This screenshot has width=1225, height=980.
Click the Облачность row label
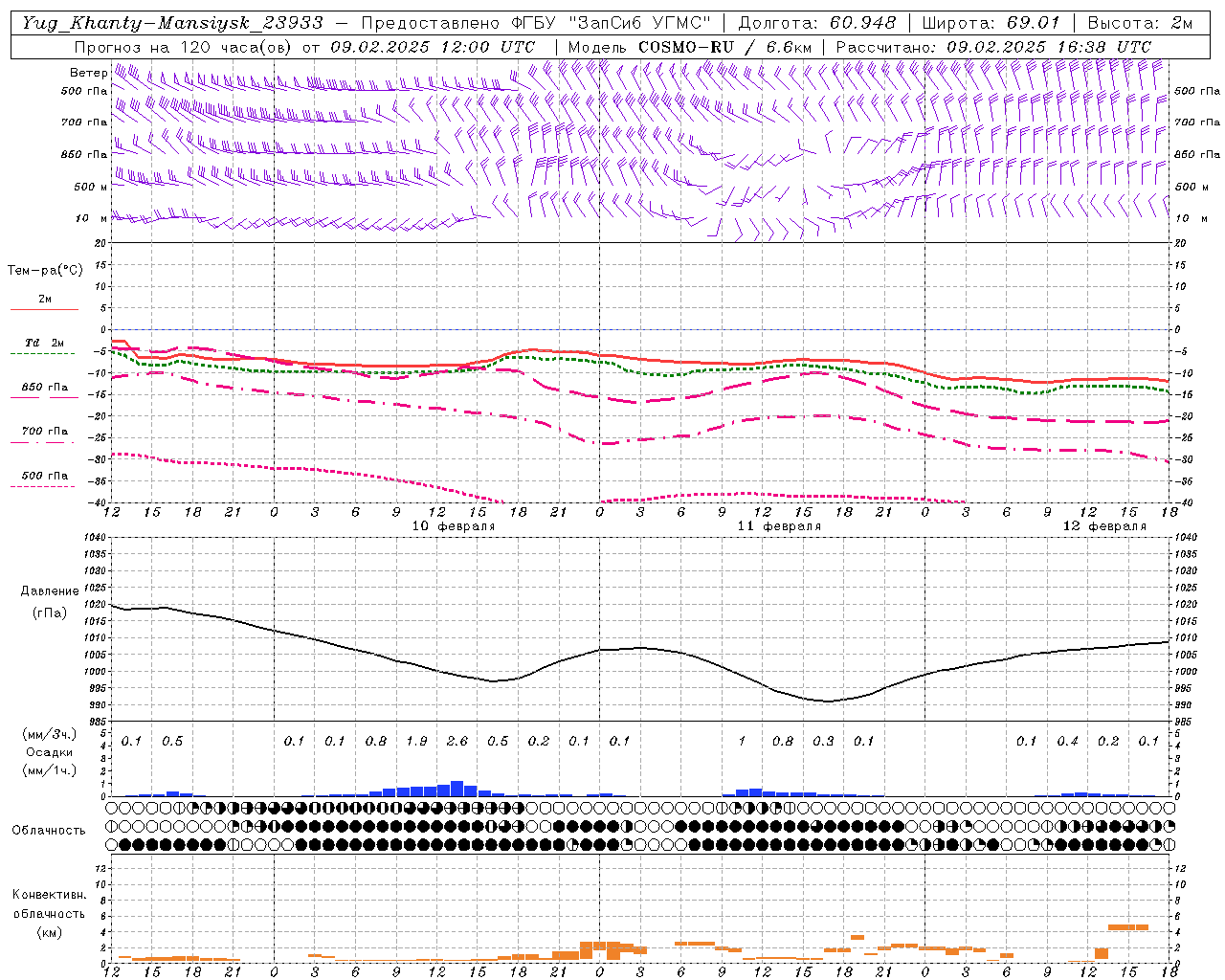coord(49,830)
